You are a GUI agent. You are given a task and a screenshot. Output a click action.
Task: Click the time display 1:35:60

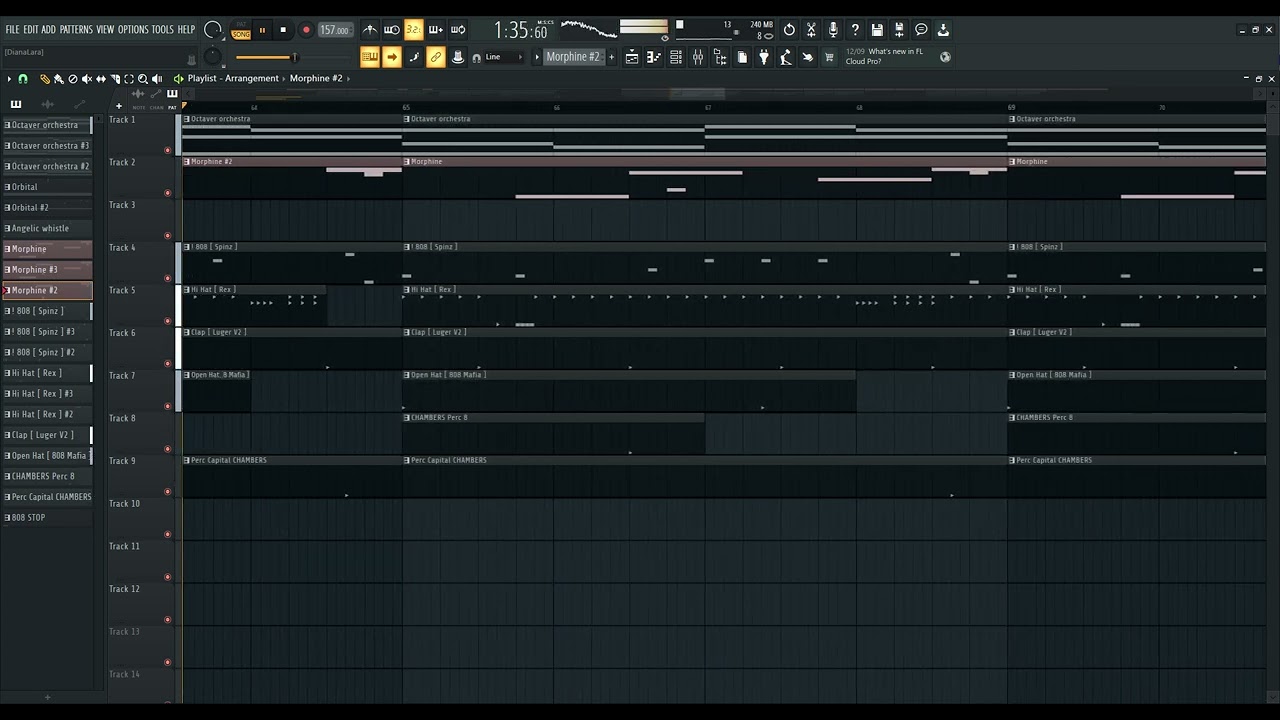coord(521,31)
